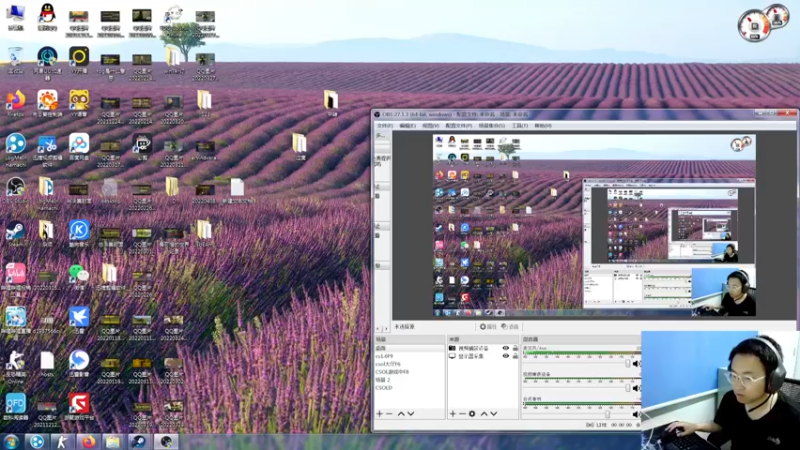Toggle visibility eye of display capture source
The width and height of the screenshot is (800, 450).
[x=506, y=356]
